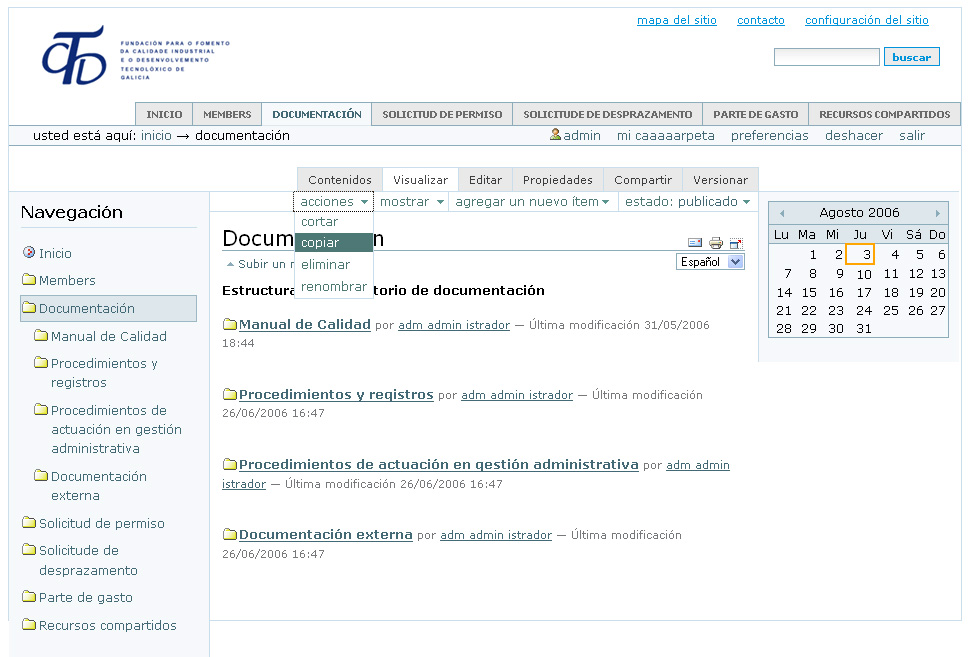Viewport: 969px width, 657px height.
Task: Click inside the site search field
Action: 826,58
